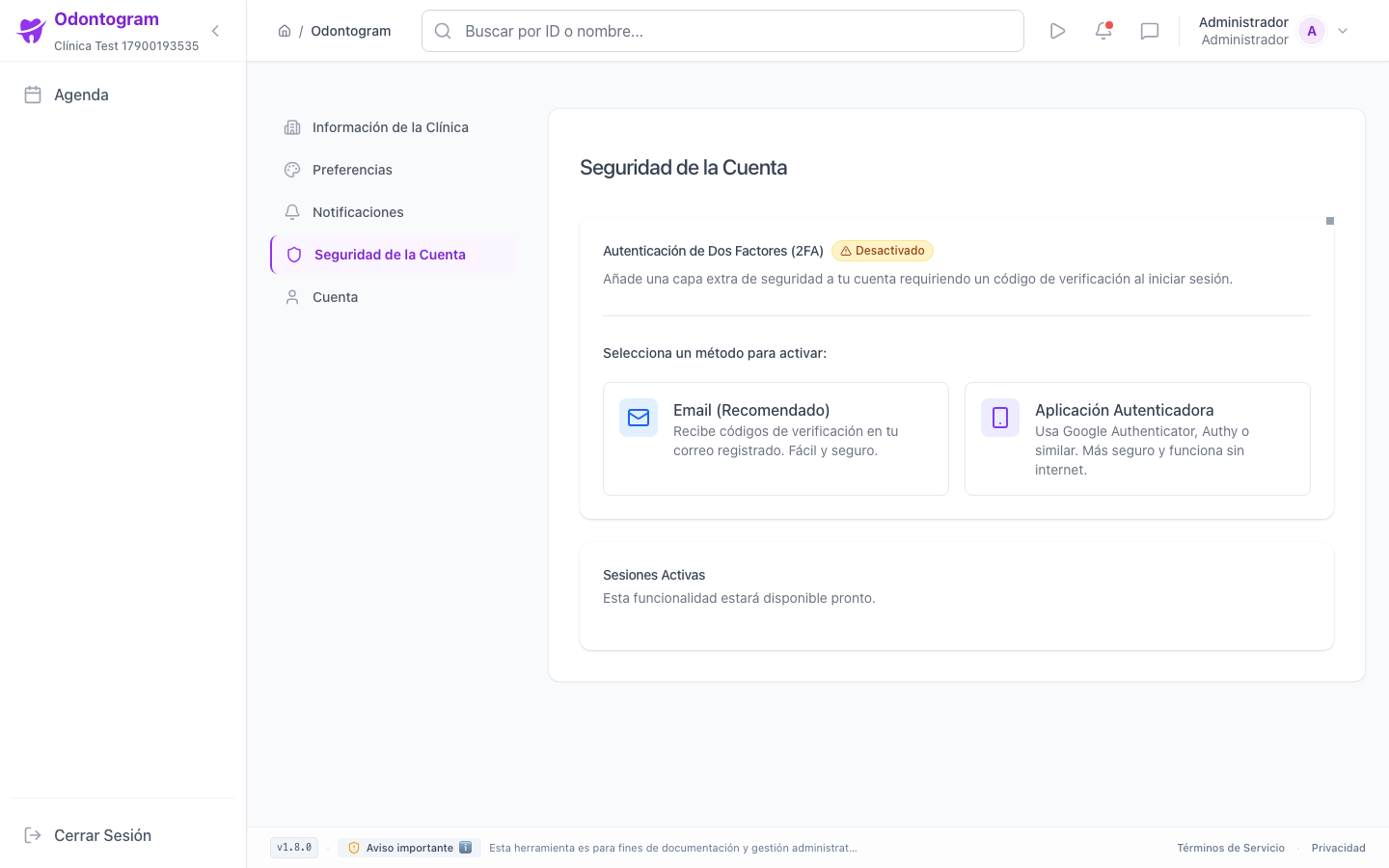The image size is (1389, 868).
Task: Click the Odontogram brand name in sidebar
Action: (x=106, y=19)
